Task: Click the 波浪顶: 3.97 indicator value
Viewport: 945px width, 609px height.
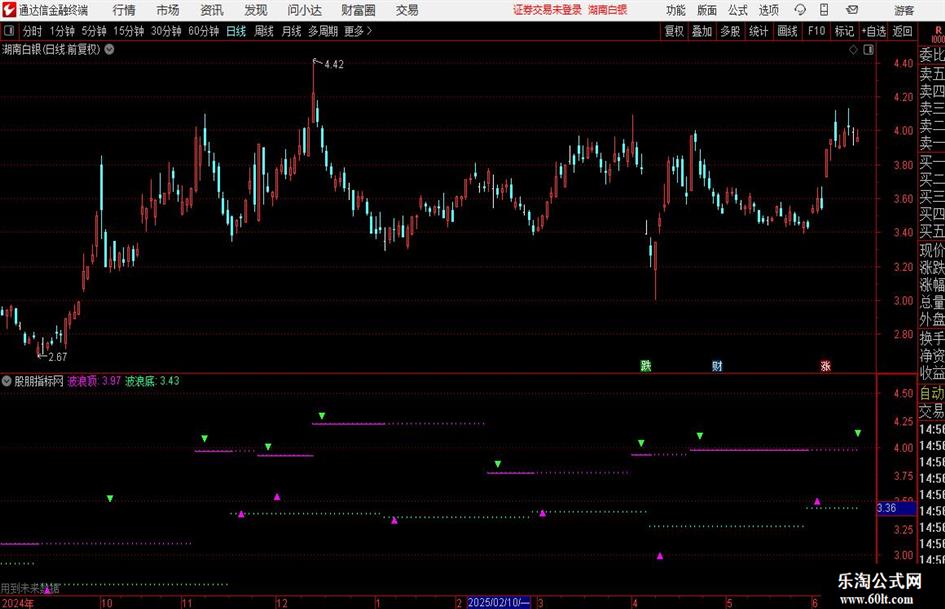Action: click(94, 381)
